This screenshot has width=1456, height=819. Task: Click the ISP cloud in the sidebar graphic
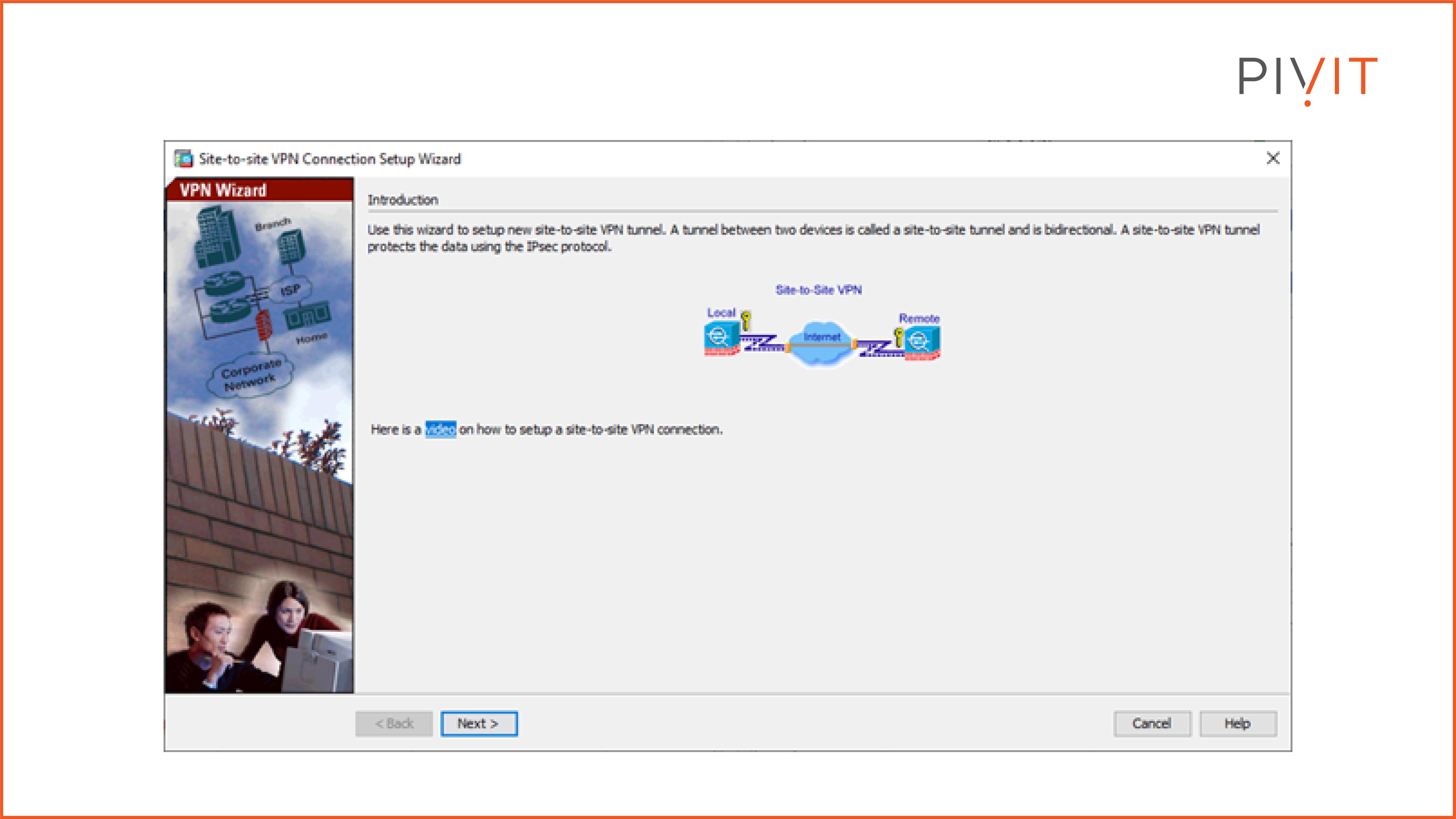(291, 290)
